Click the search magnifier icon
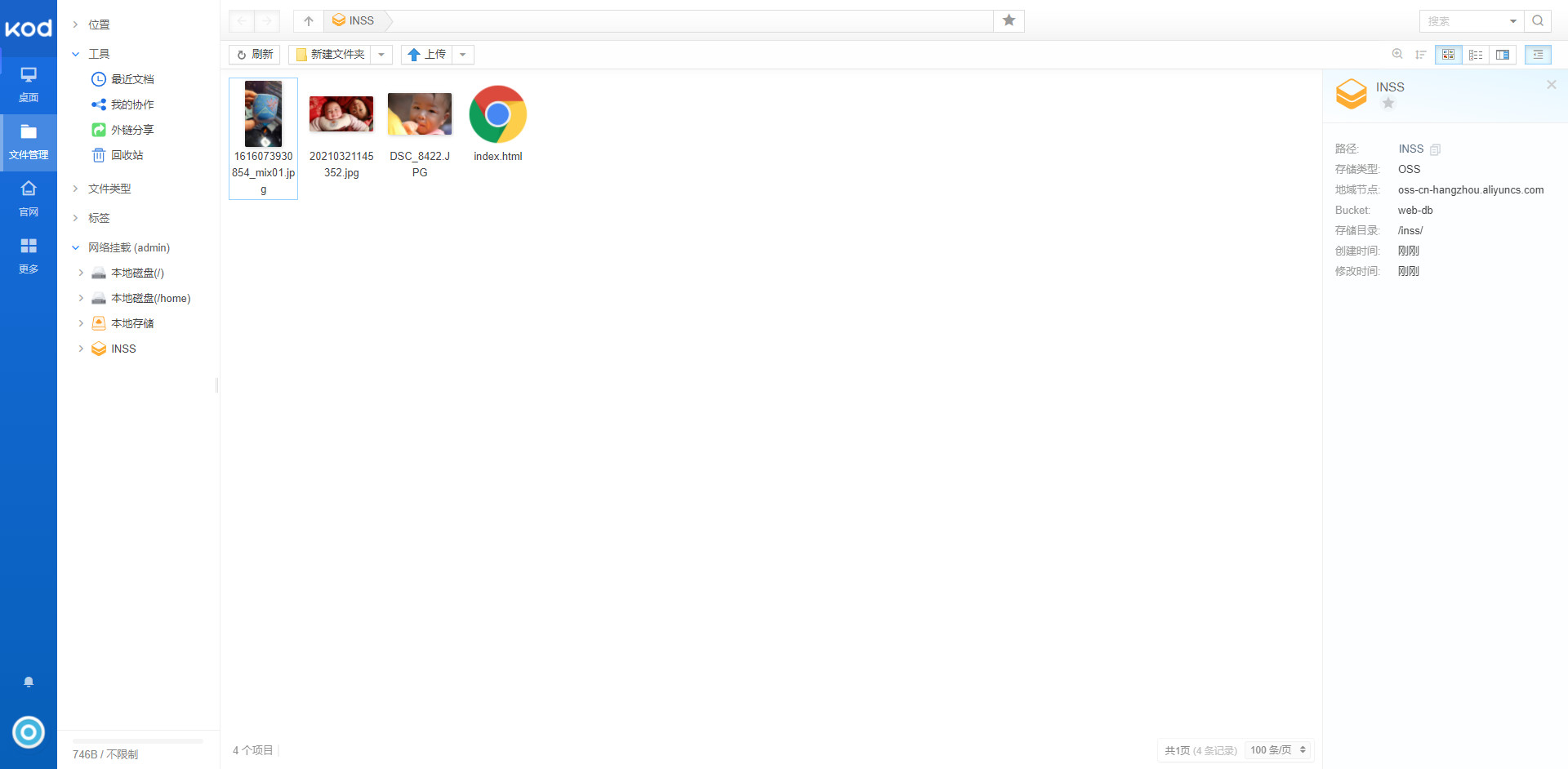The height and width of the screenshot is (769, 1568). (x=1538, y=21)
